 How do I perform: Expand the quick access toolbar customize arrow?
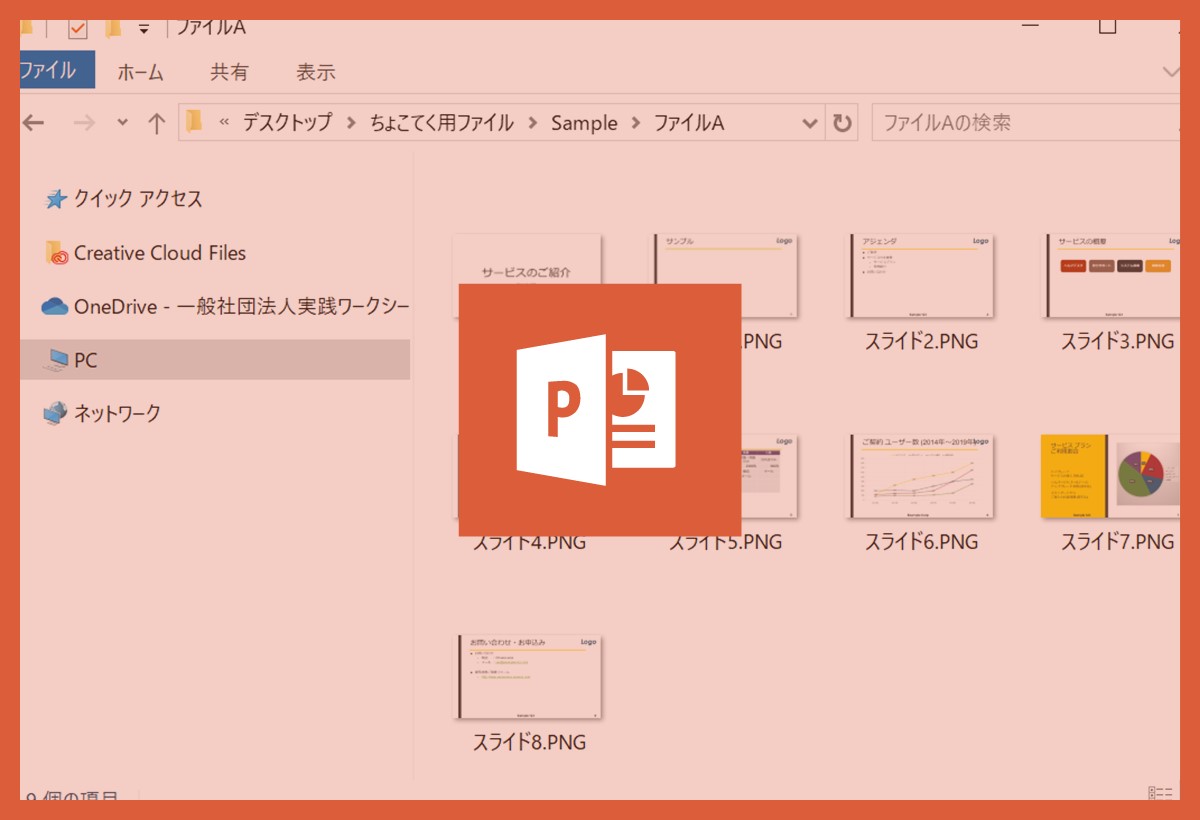[x=143, y=29]
